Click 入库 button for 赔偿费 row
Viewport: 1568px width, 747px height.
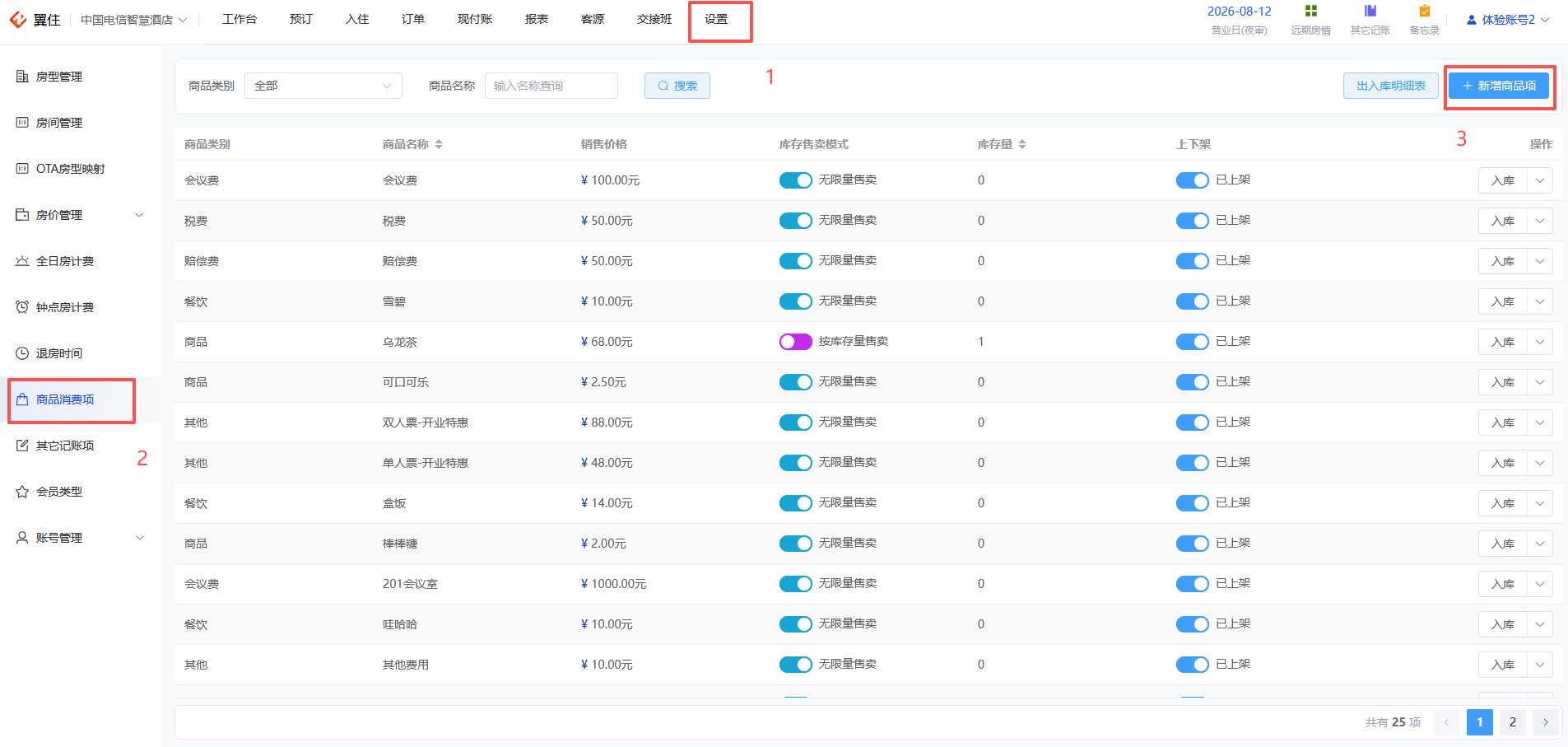pyautogui.click(x=1503, y=261)
